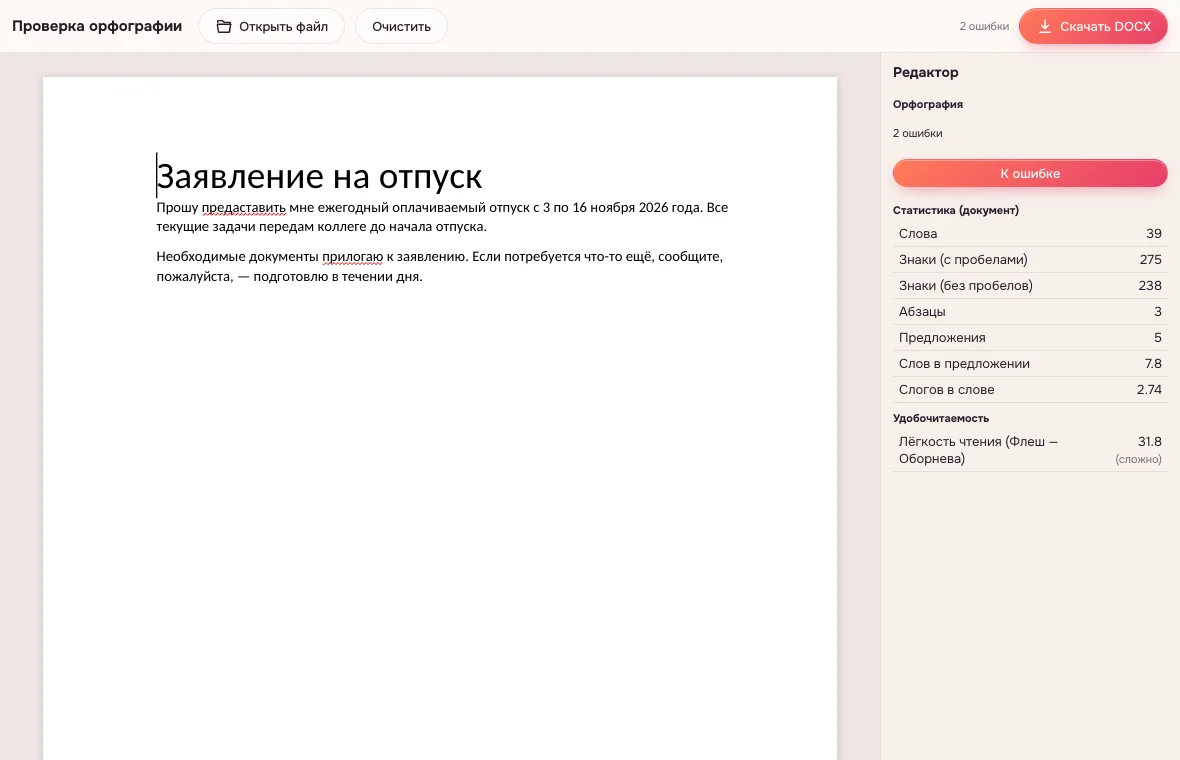Click the value 275 for characters with spaces
Image resolution: width=1180 pixels, height=760 pixels.
tap(1151, 260)
